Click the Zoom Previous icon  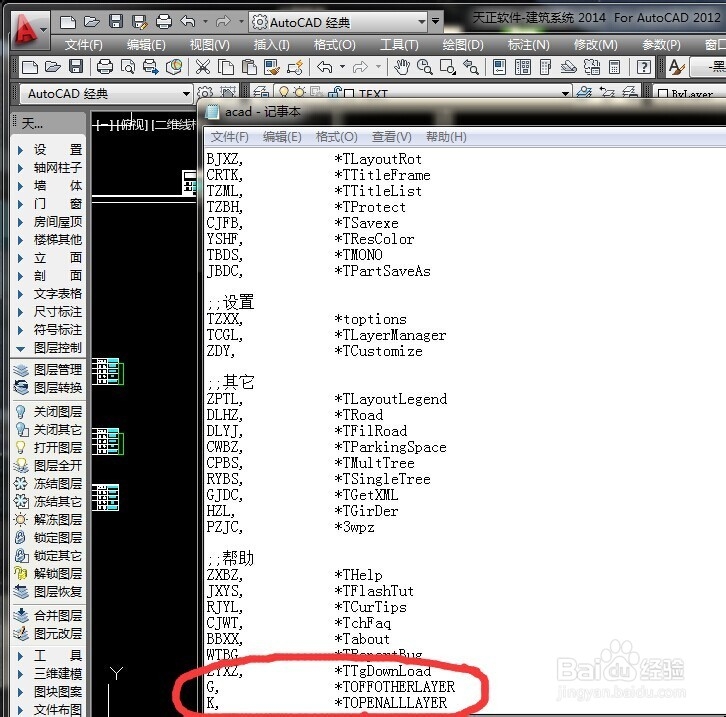click(x=470, y=67)
